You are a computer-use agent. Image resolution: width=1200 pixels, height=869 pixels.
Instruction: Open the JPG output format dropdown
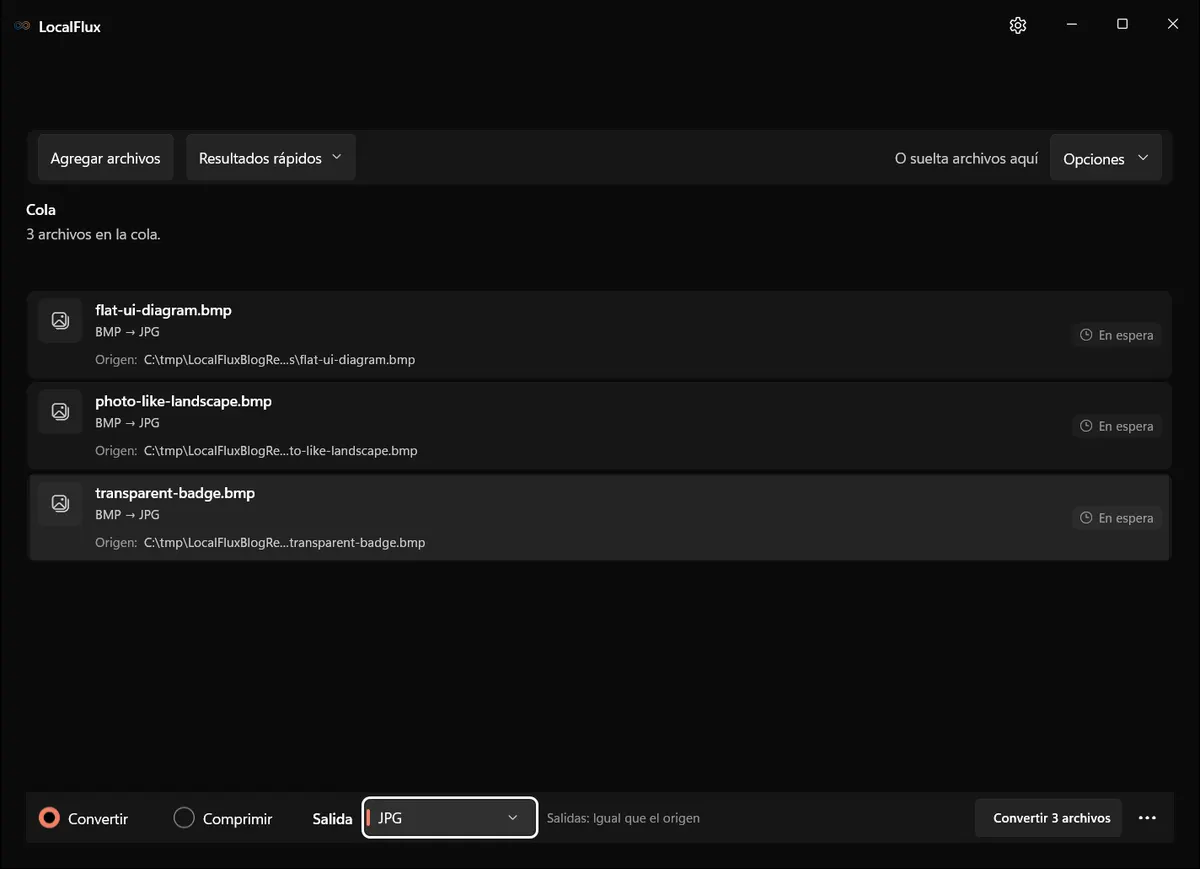450,818
